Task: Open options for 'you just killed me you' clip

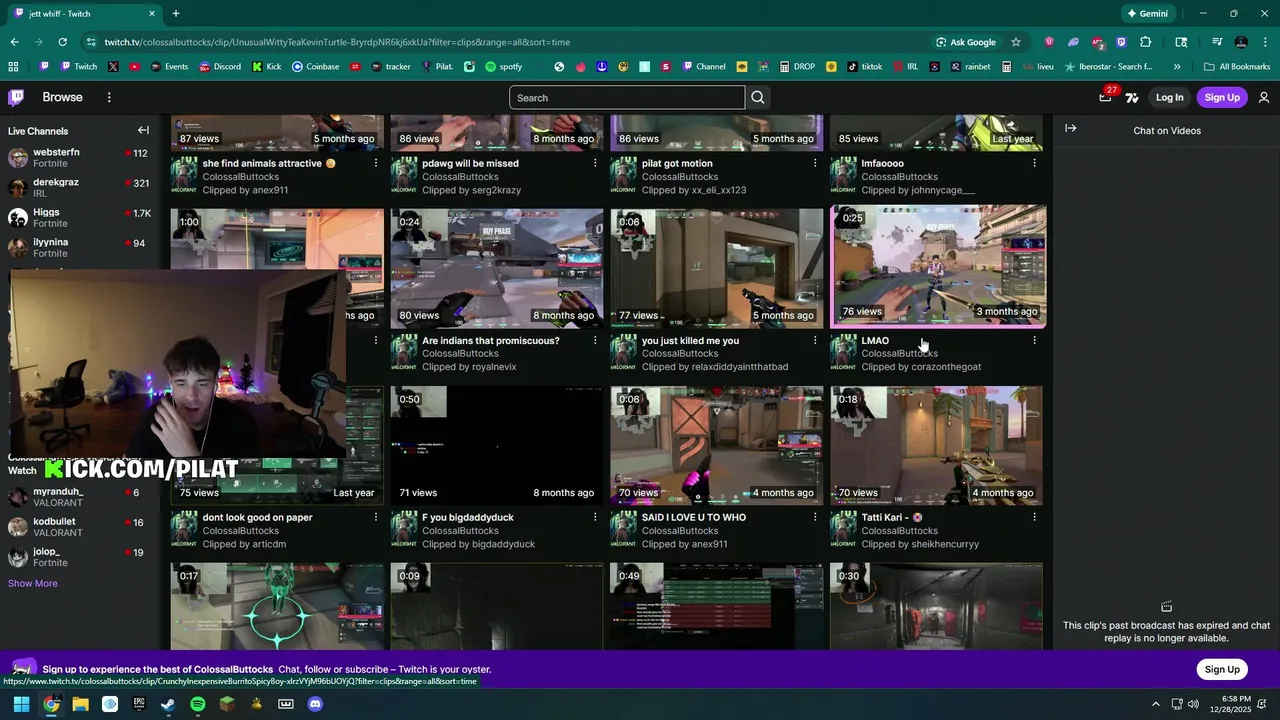Action: coord(815,340)
